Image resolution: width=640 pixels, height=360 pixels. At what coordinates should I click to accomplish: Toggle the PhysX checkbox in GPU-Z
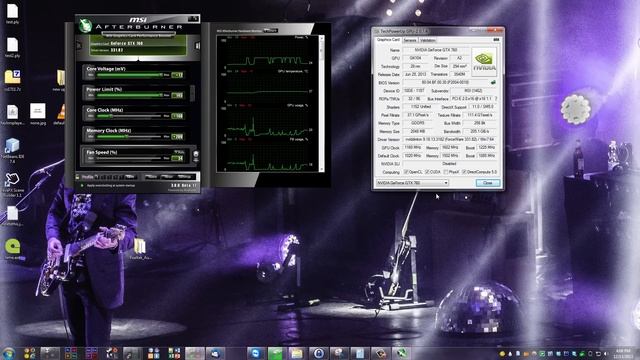coord(446,172)
